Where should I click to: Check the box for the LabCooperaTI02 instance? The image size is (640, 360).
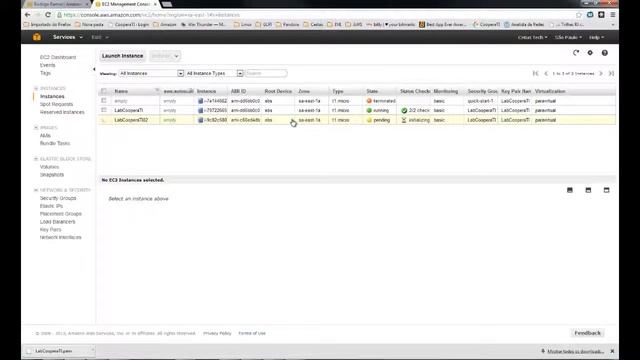[x=104, y=120]
